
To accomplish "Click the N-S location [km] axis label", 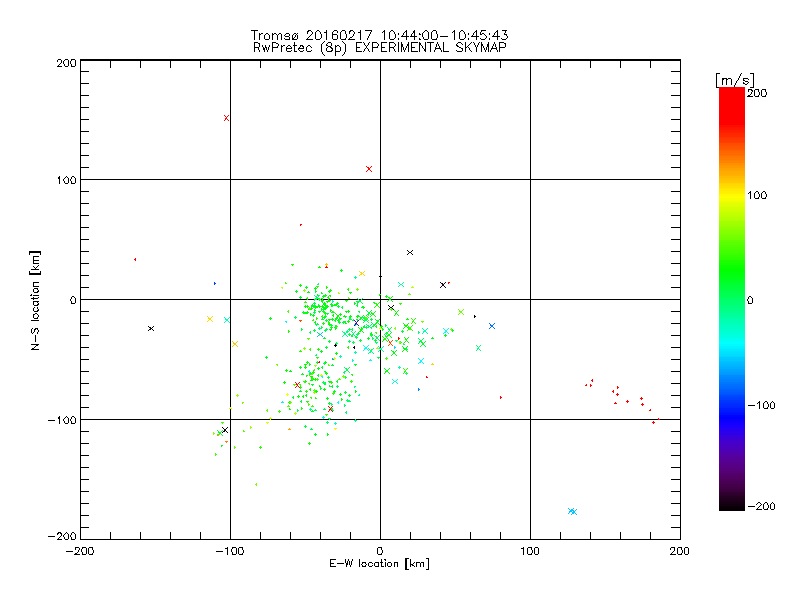I will (x=35, y=300).
